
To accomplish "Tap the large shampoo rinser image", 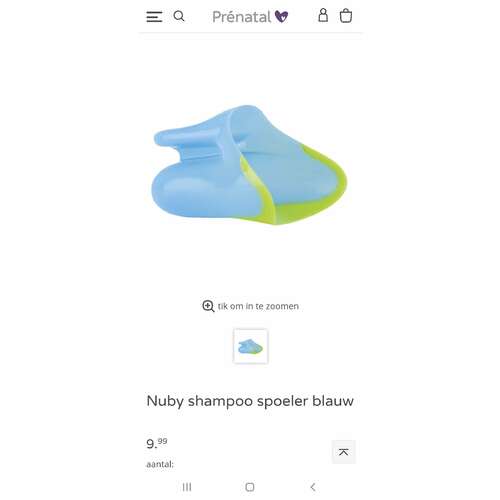I will 250,165.
